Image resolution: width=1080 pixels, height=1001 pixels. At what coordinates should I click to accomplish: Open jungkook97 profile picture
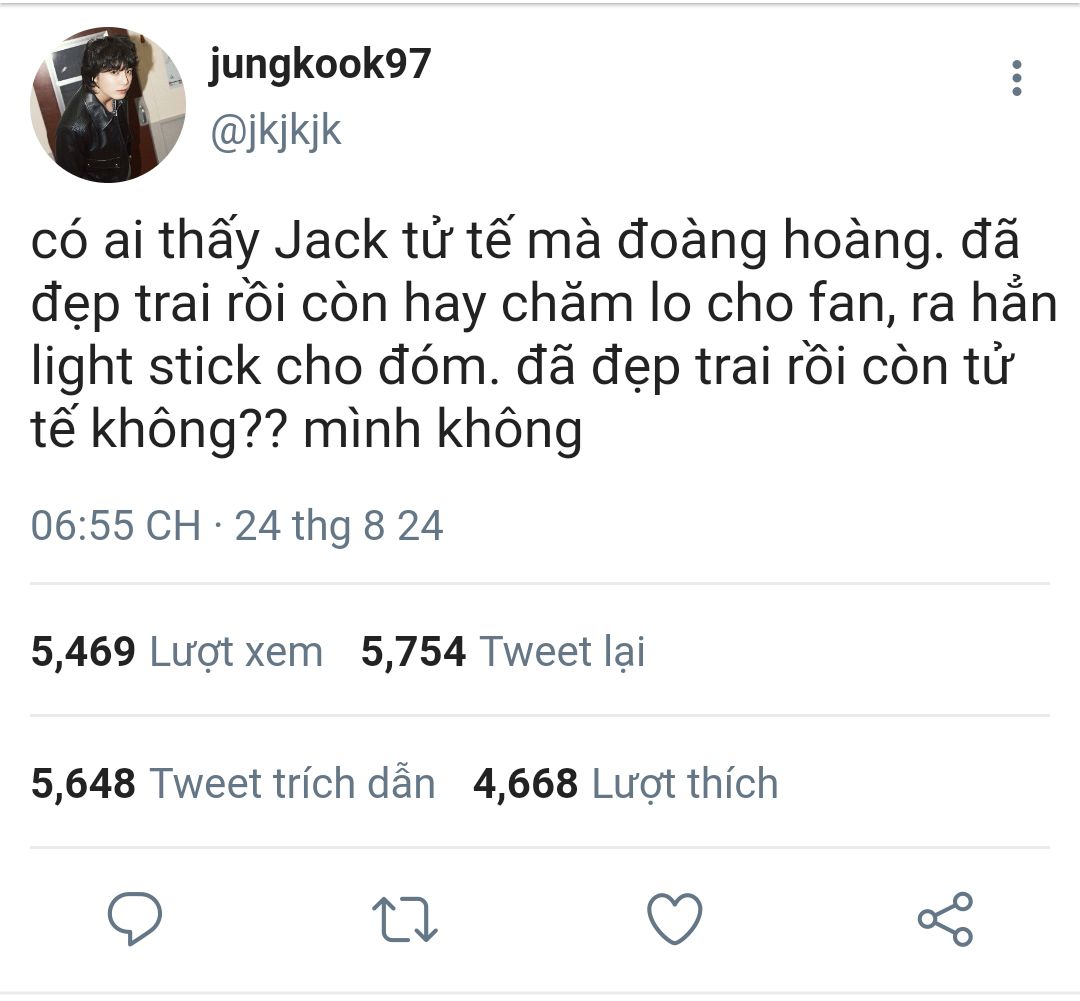click(x=108, y=105)
